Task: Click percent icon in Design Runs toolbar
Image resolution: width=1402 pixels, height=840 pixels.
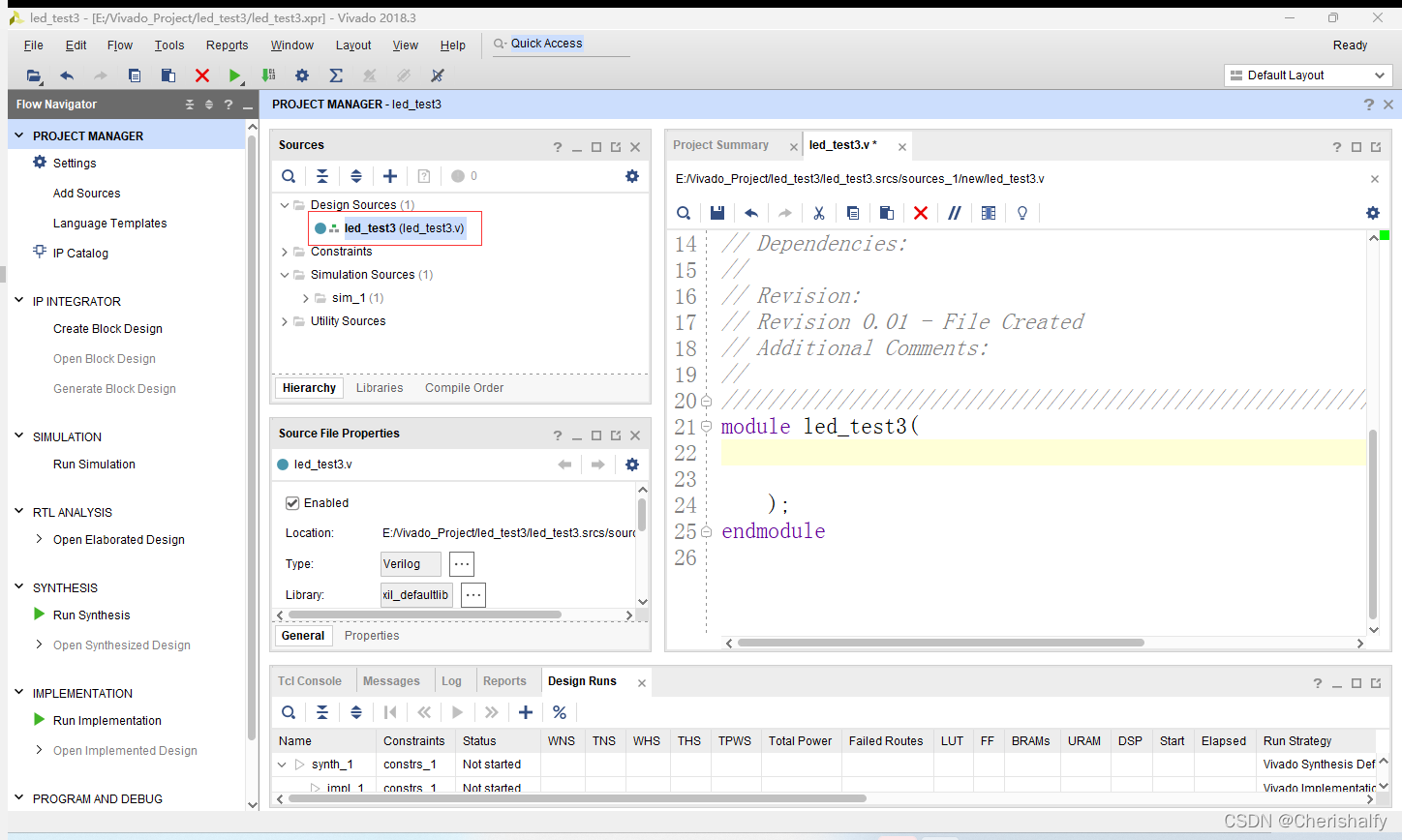Action: pos(560,712)
